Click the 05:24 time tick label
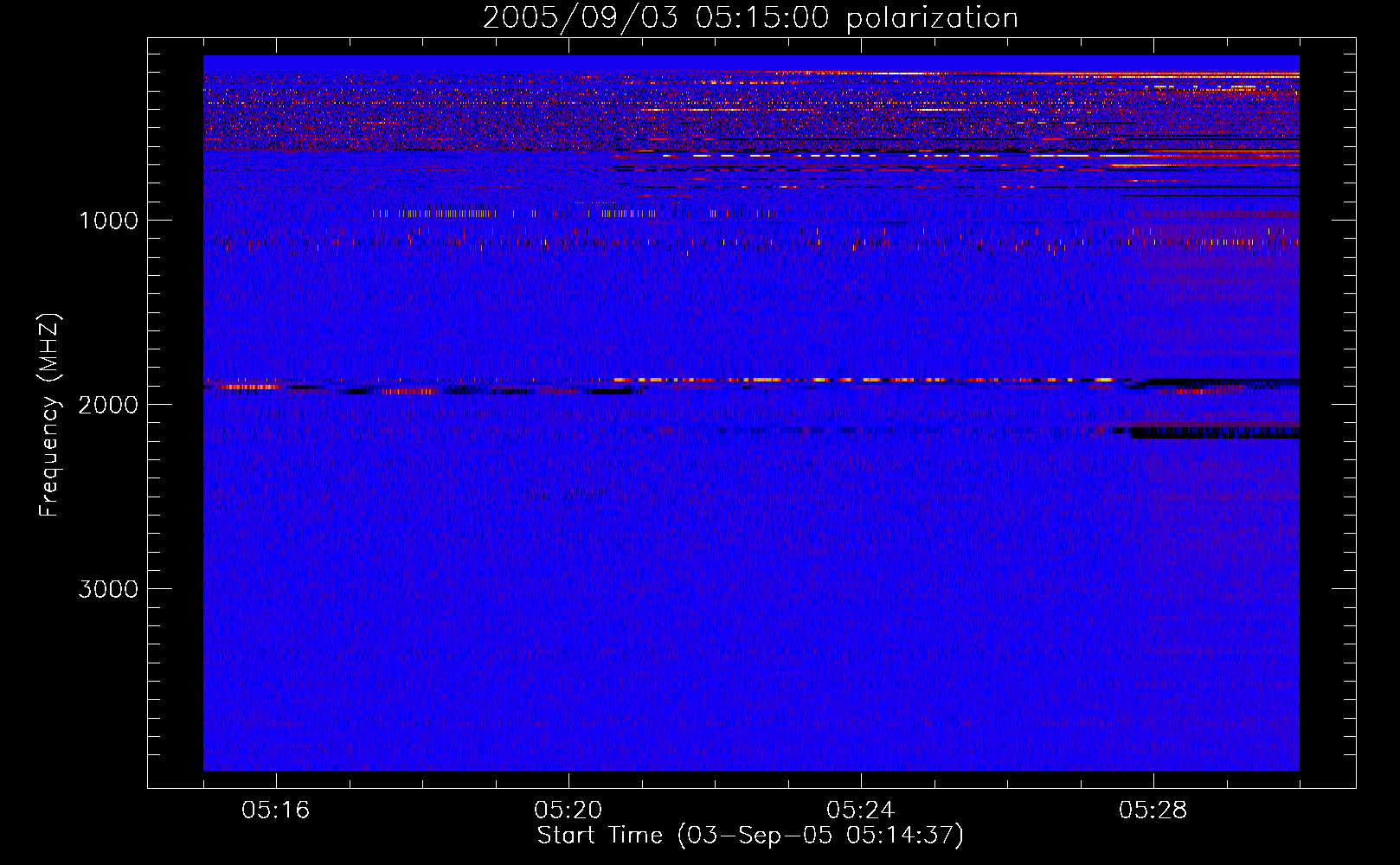This screenshot has width=1400, height=865. [x=861, y=810]
